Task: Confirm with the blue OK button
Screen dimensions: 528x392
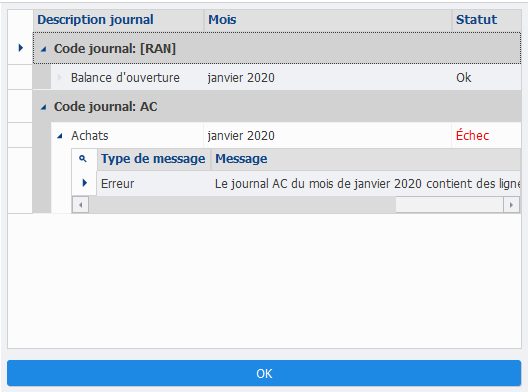Action: 264,373
